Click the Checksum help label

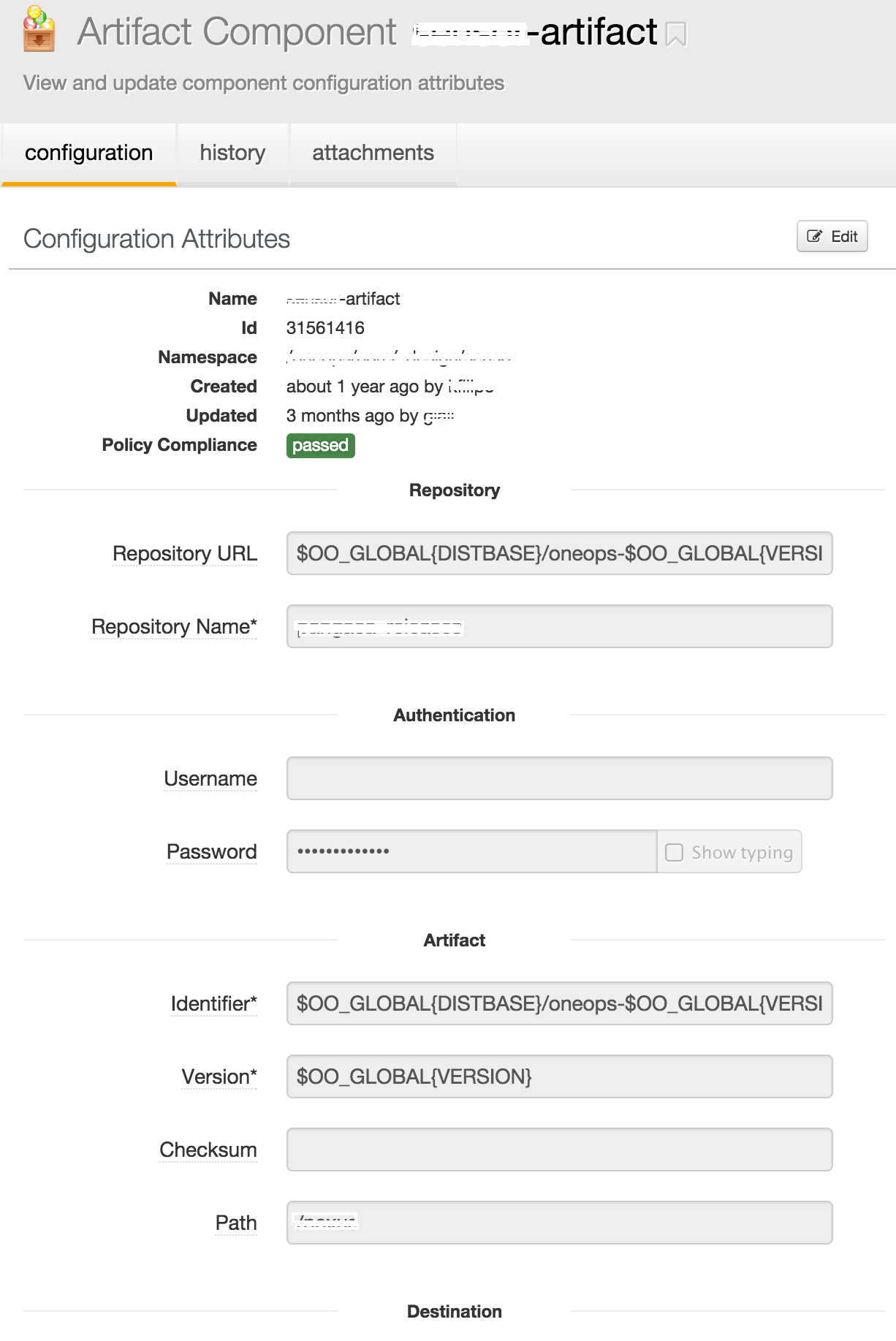(x=208, y=1150)
